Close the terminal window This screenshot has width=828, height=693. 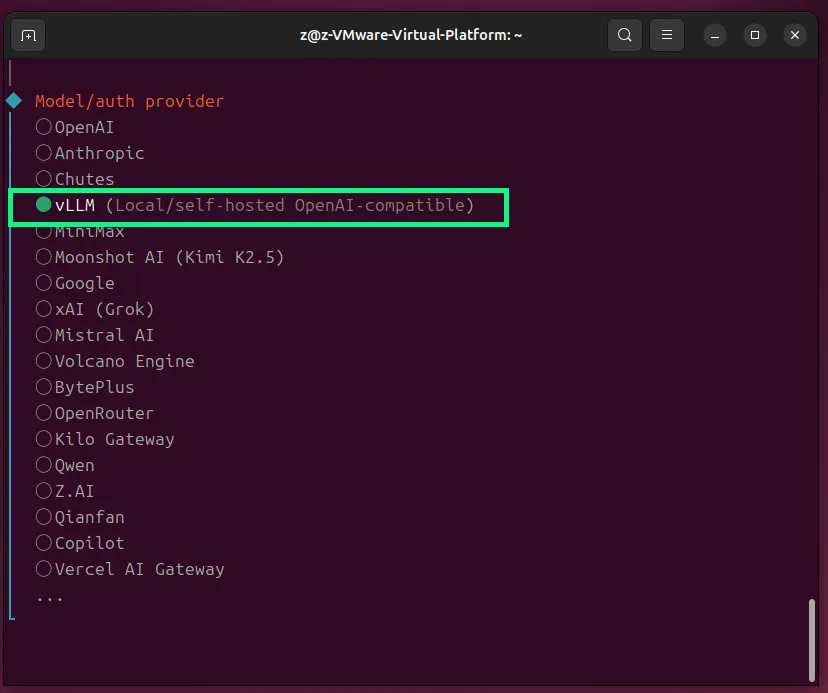click(x=795, y=35)
